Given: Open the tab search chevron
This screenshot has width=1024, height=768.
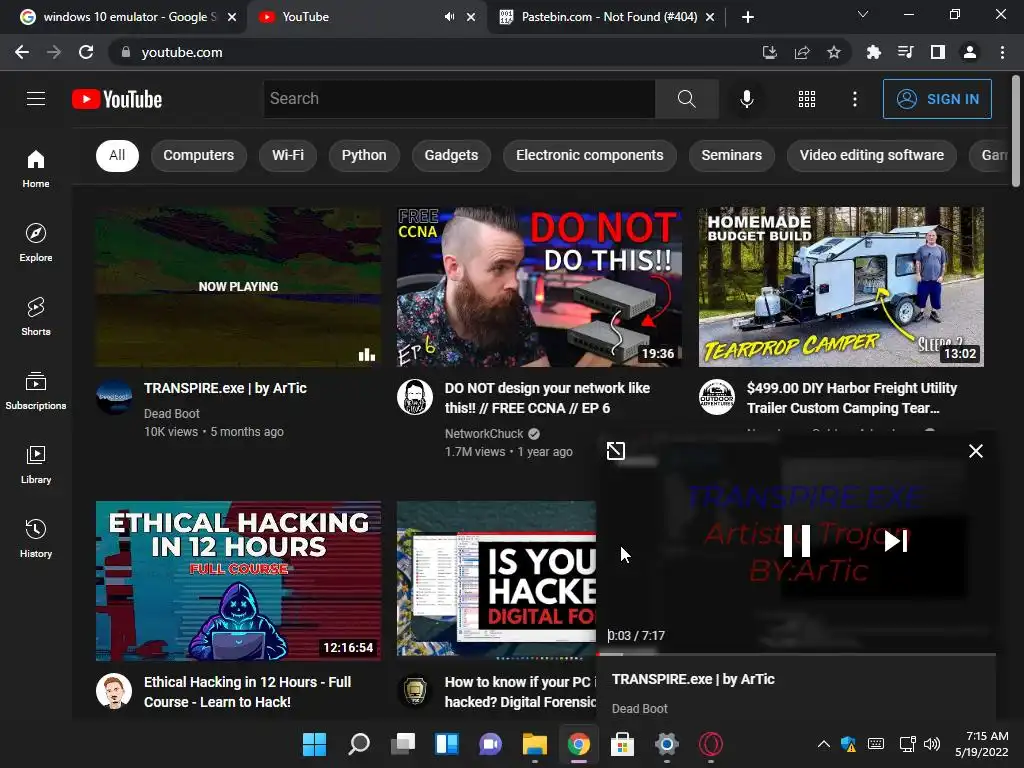Looking at the screenshot, I should click(863, 14).
